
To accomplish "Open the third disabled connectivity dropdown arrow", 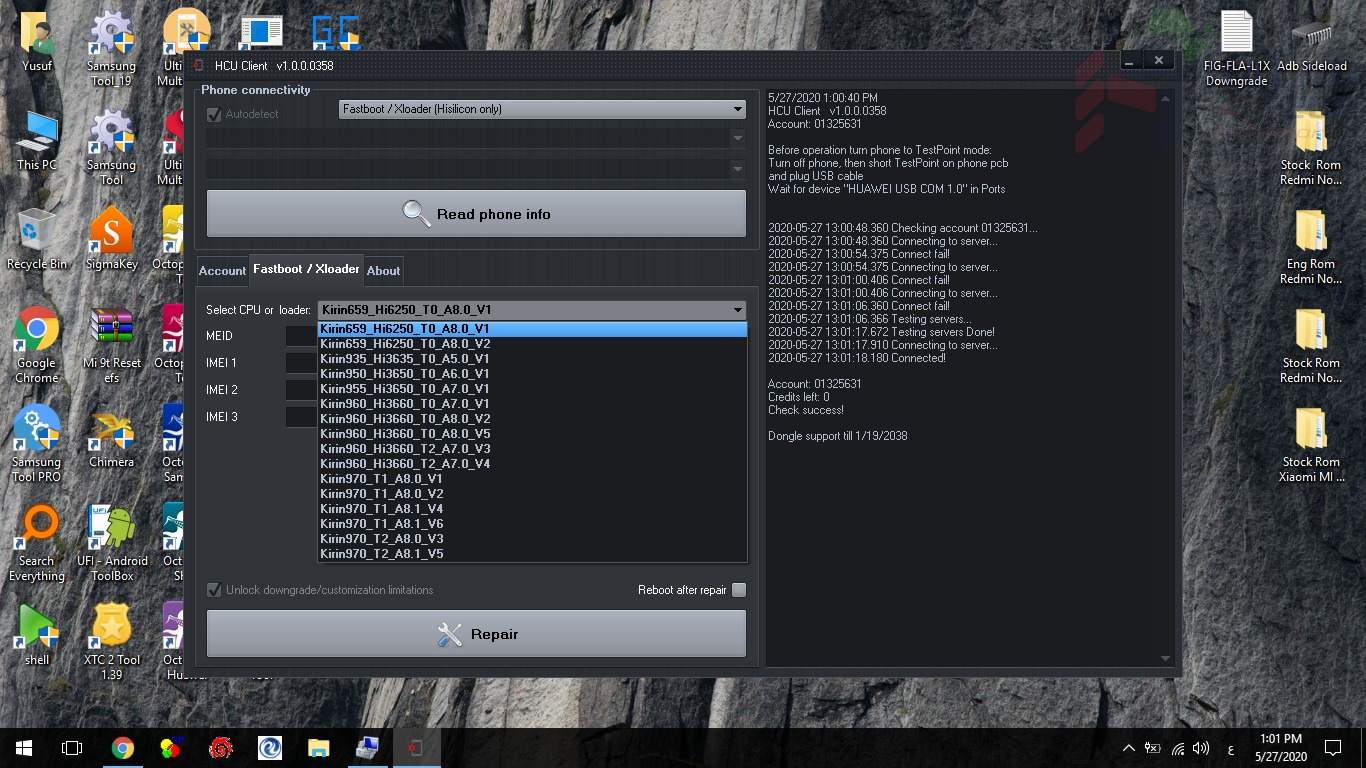I will point(738,168).
